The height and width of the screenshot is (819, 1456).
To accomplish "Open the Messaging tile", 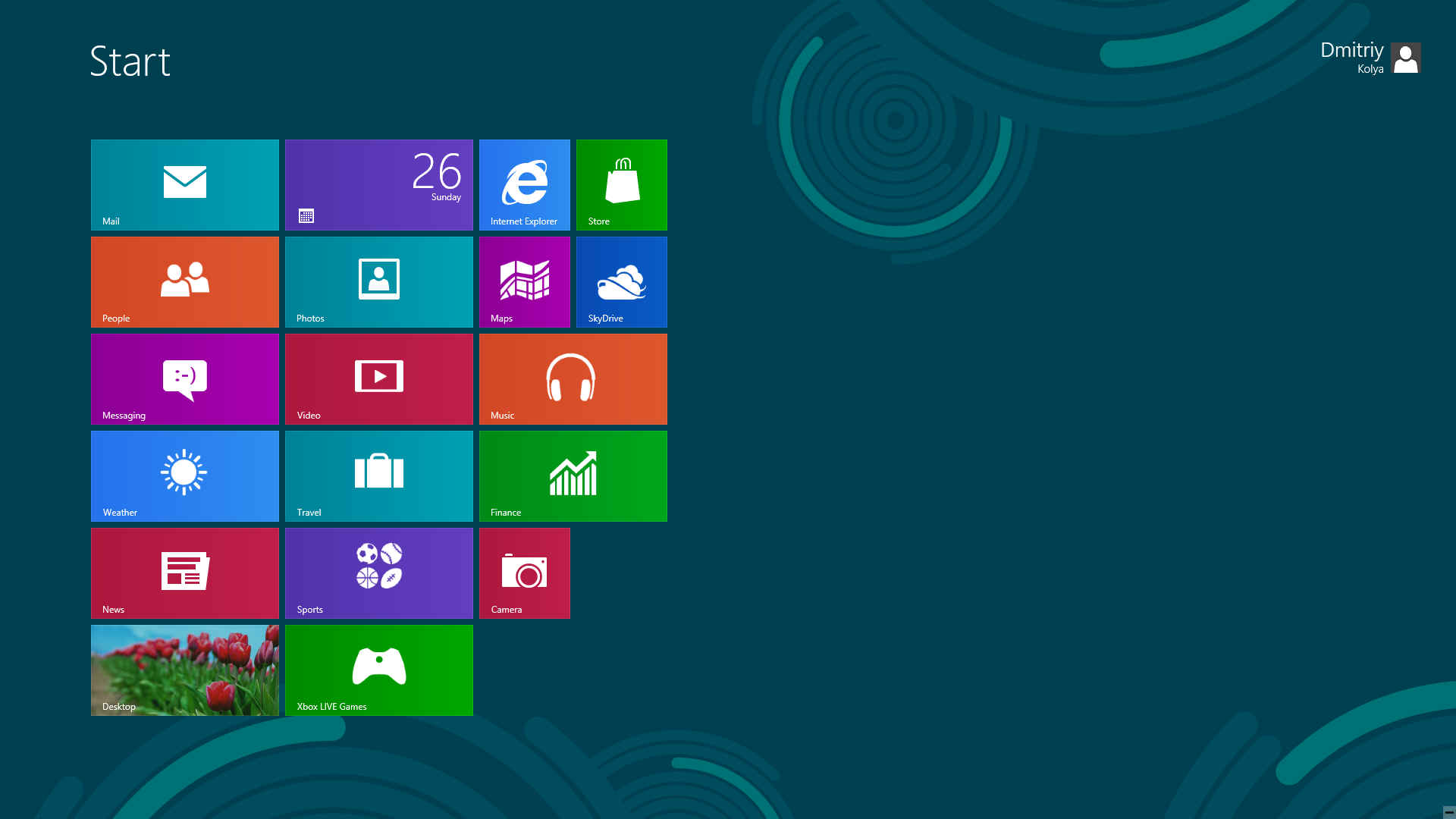I will click(x=185, y=379).
